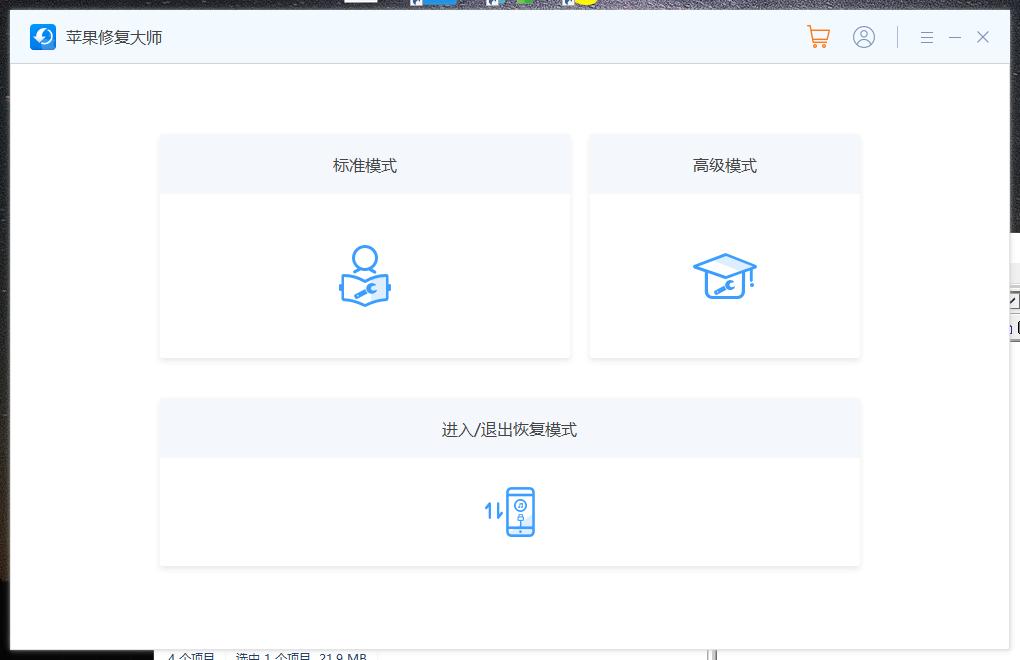Click the recovery mode phone icon

coord(520,512)
